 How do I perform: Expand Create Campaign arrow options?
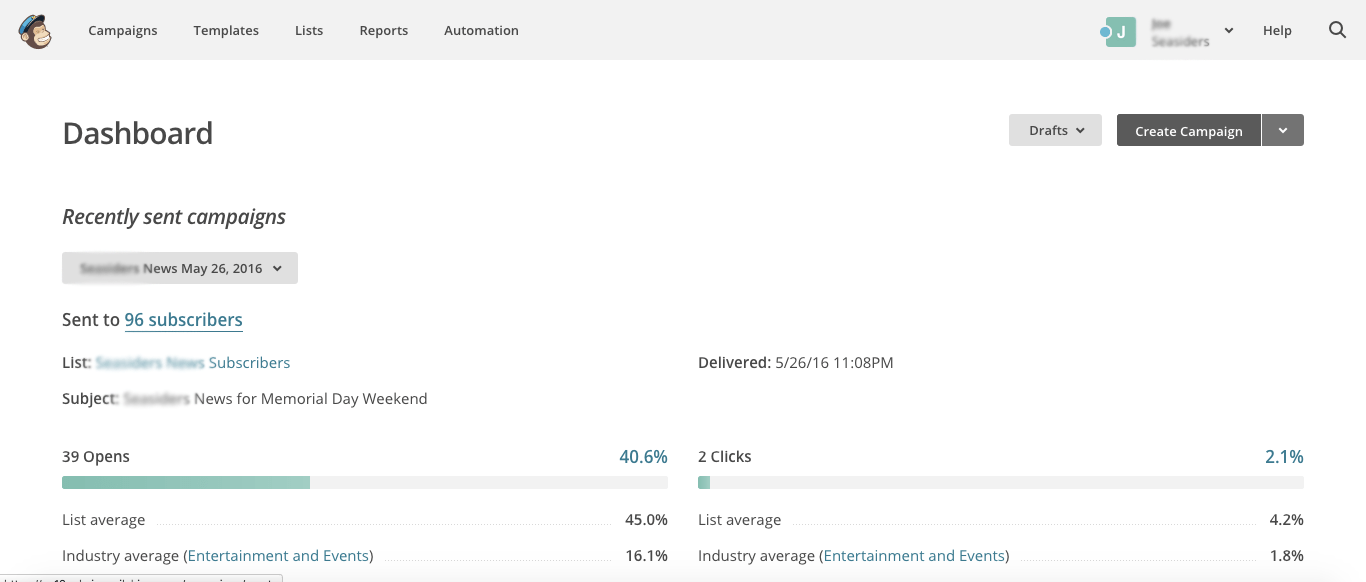pyautogui.click(x=1283, y=130)
